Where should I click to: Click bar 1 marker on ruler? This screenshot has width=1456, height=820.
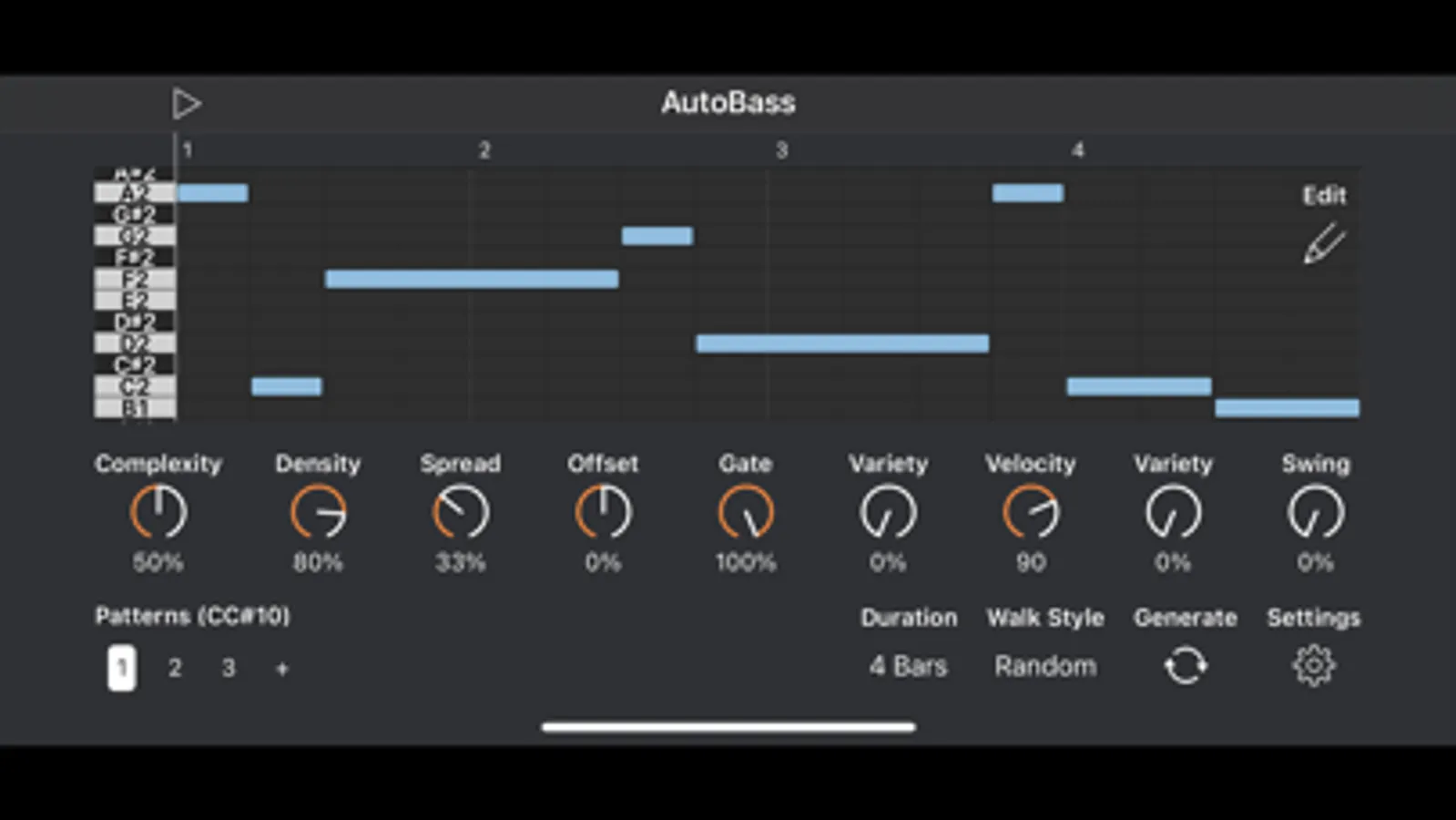(188, 150)
